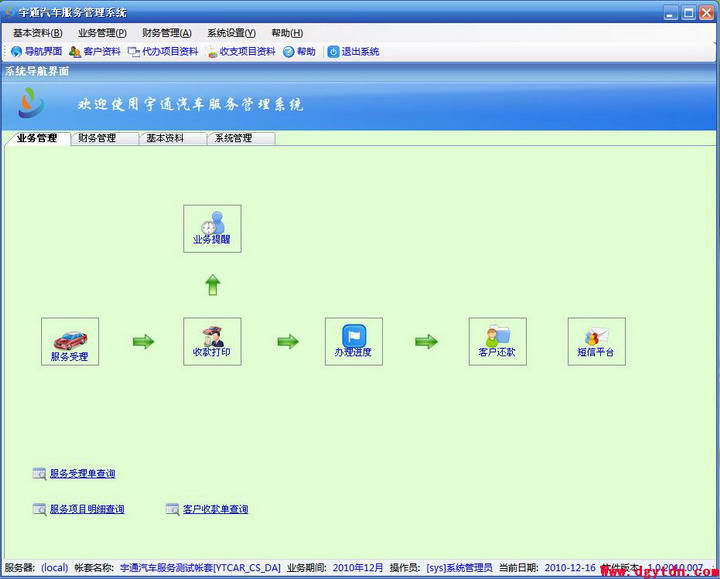Screen dimensions: 720x579
Task: Click the icon beside 客户收款单查询
Action: point(172,509)
